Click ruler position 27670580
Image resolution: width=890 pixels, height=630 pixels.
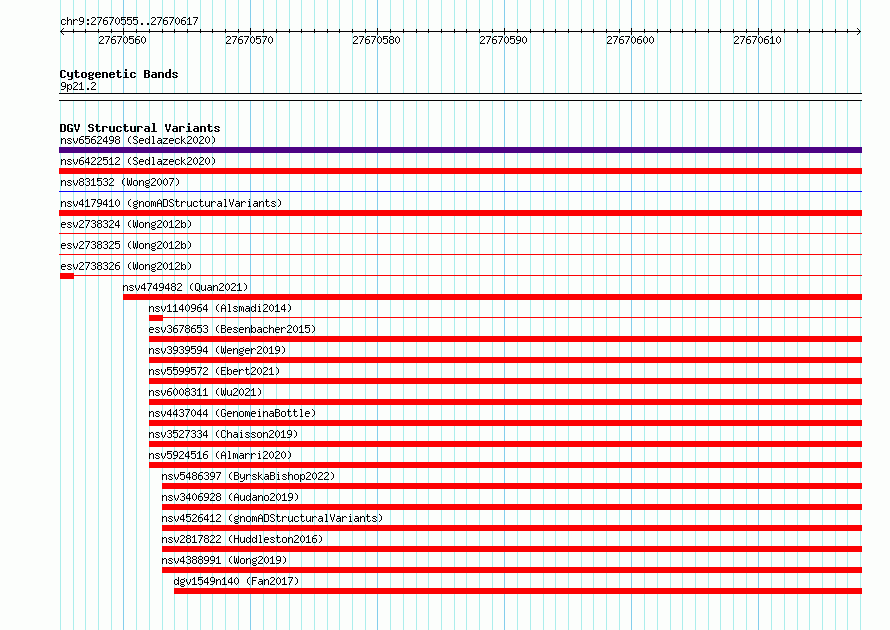coord(376,40)
